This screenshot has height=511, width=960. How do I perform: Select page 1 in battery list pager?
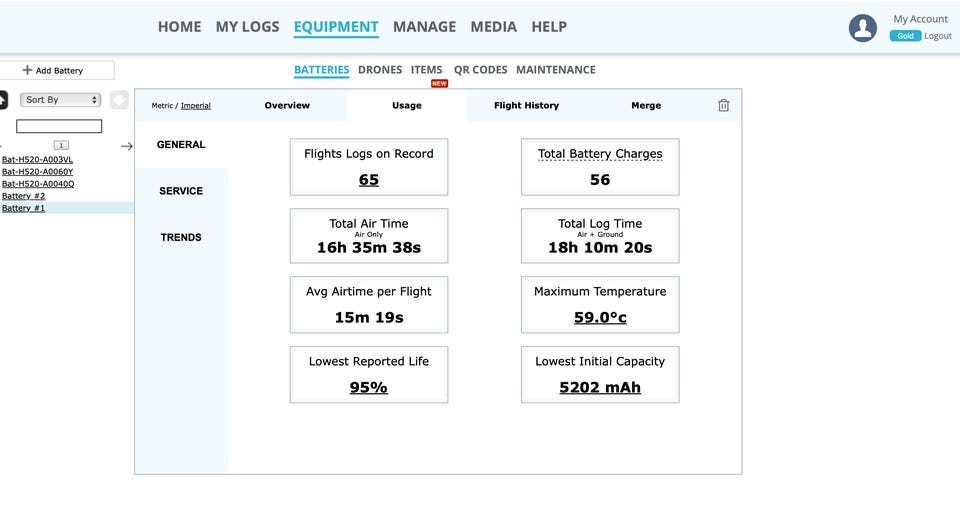61,145
